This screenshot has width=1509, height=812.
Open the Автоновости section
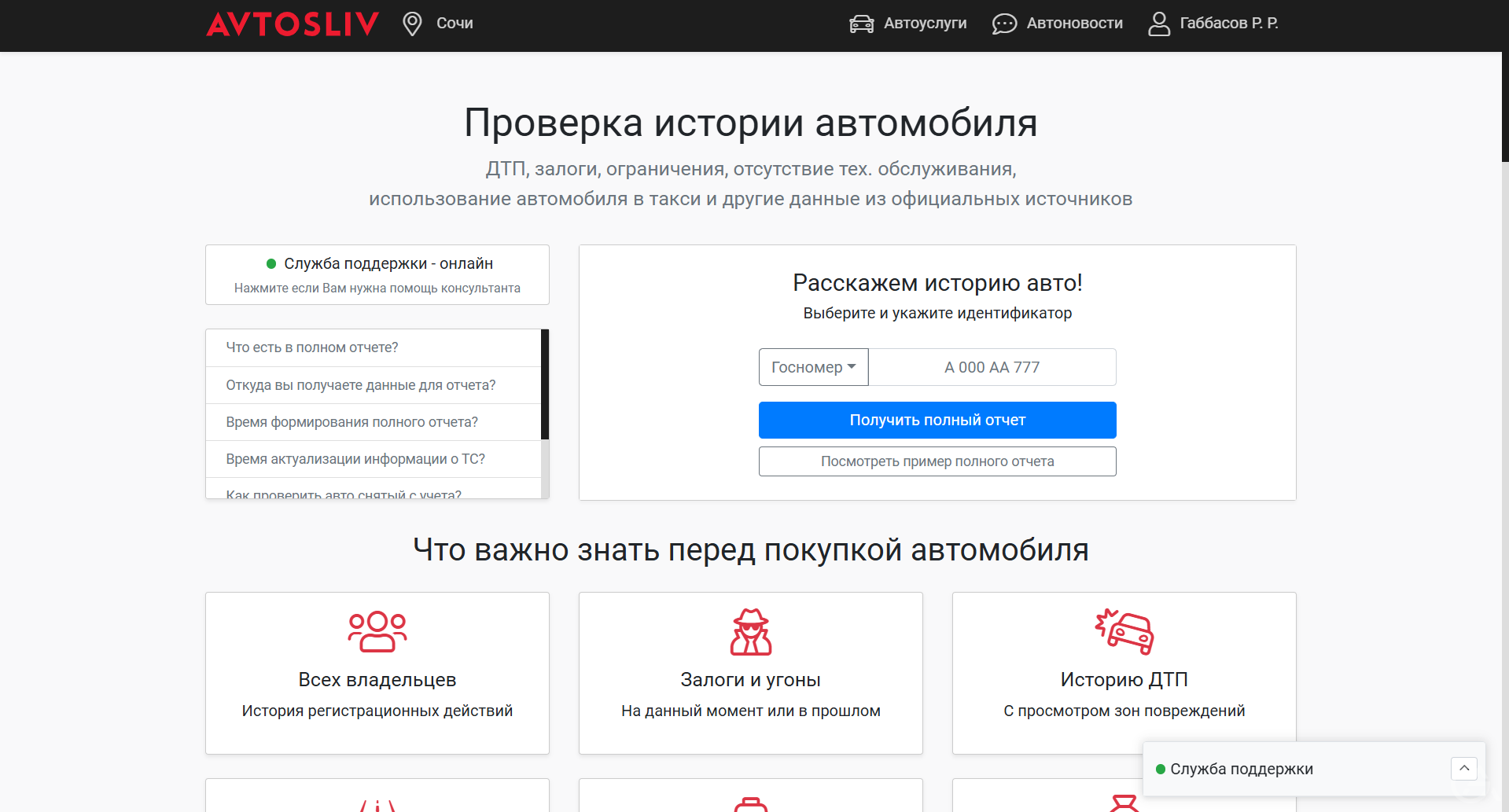point(1074,24)
